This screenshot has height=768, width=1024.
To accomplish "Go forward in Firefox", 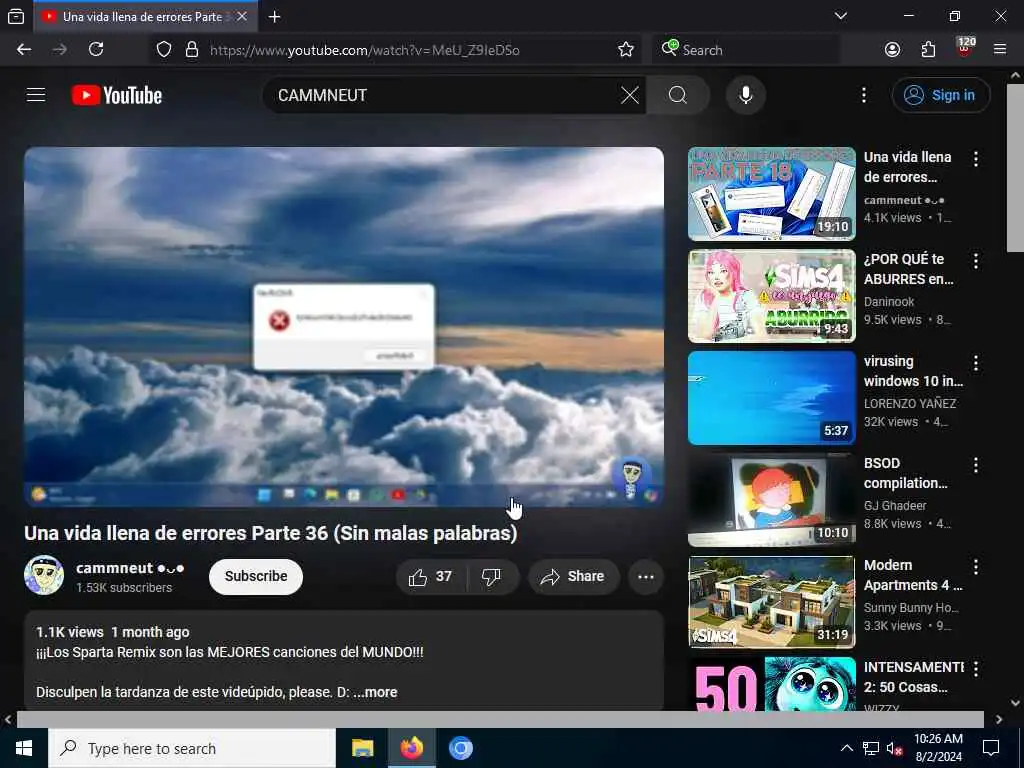I will [x=59, y=50].
